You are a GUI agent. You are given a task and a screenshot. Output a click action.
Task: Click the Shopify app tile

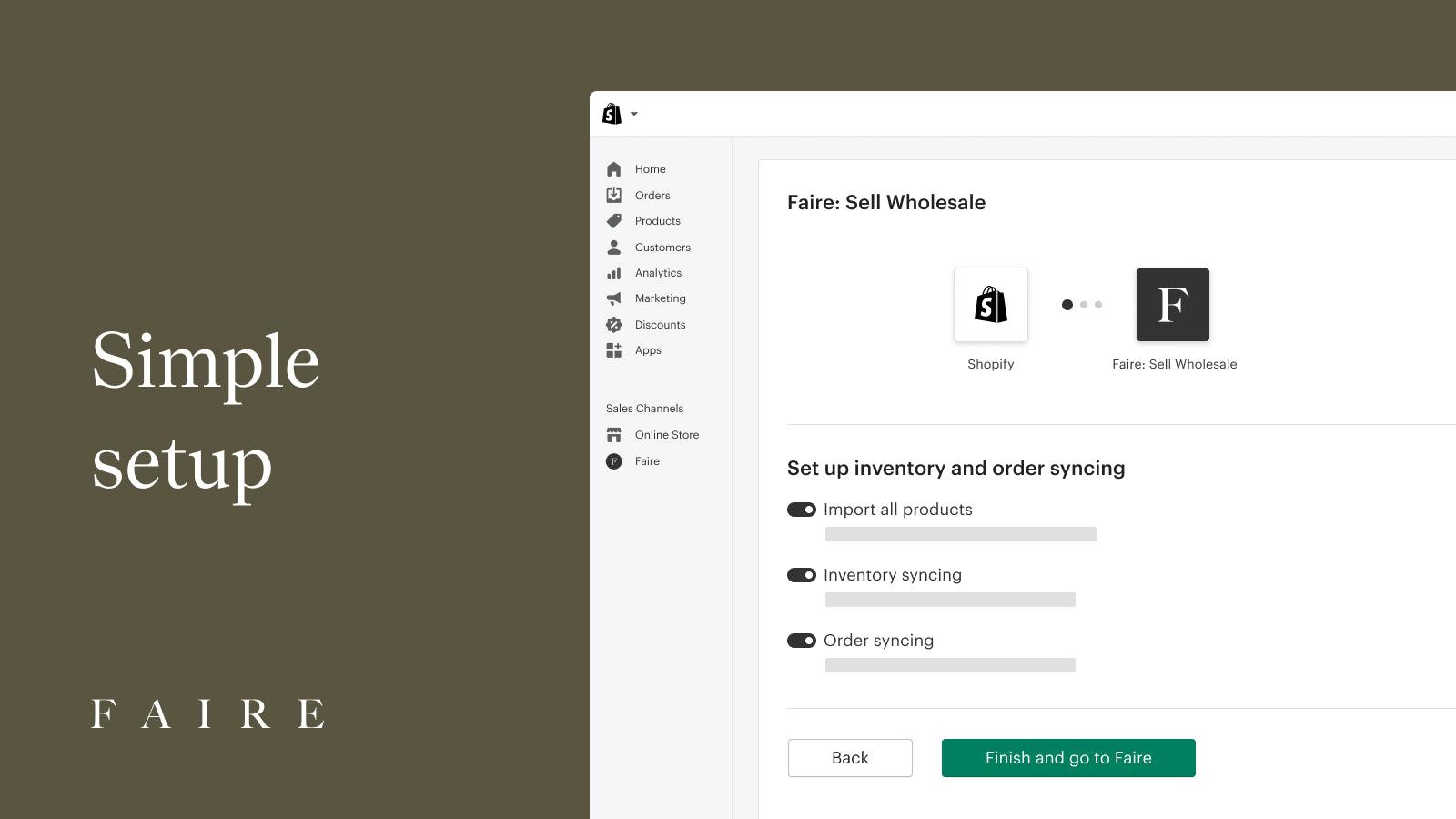991,305
